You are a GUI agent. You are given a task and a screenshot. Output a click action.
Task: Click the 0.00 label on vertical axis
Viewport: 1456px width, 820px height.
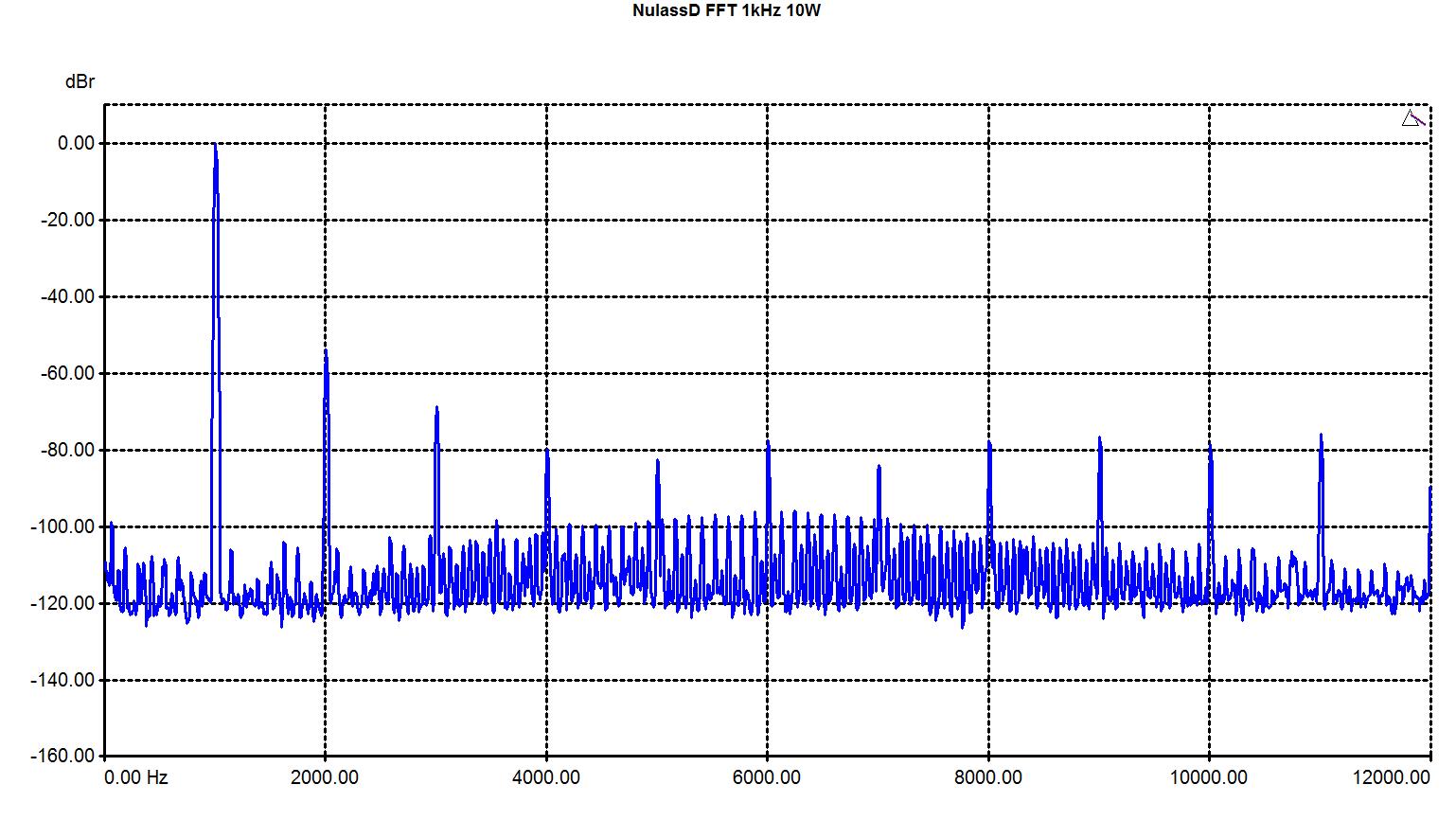(x=76, y=143)
